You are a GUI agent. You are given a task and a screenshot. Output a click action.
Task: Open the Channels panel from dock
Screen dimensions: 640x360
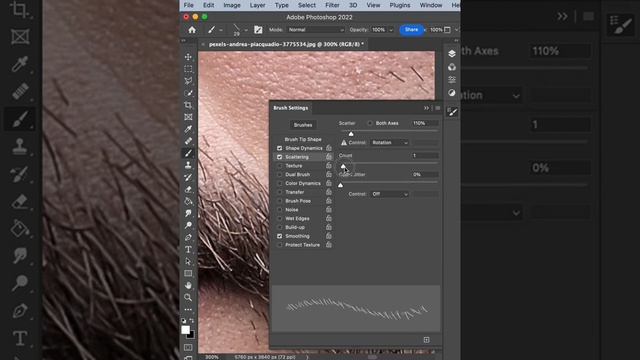pos(451,67)
